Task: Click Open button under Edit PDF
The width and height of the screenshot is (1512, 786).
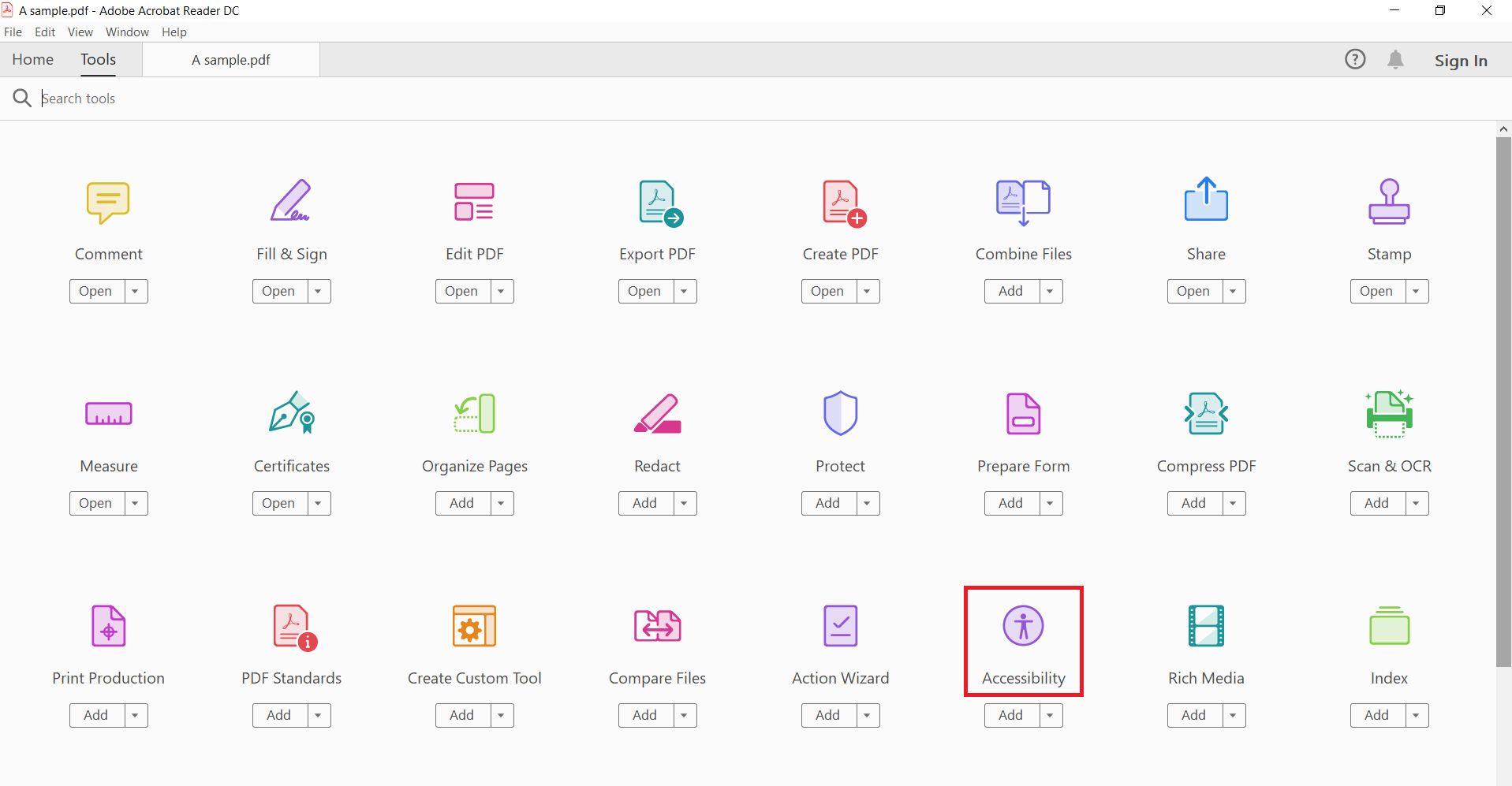Action: pos(462,291)
